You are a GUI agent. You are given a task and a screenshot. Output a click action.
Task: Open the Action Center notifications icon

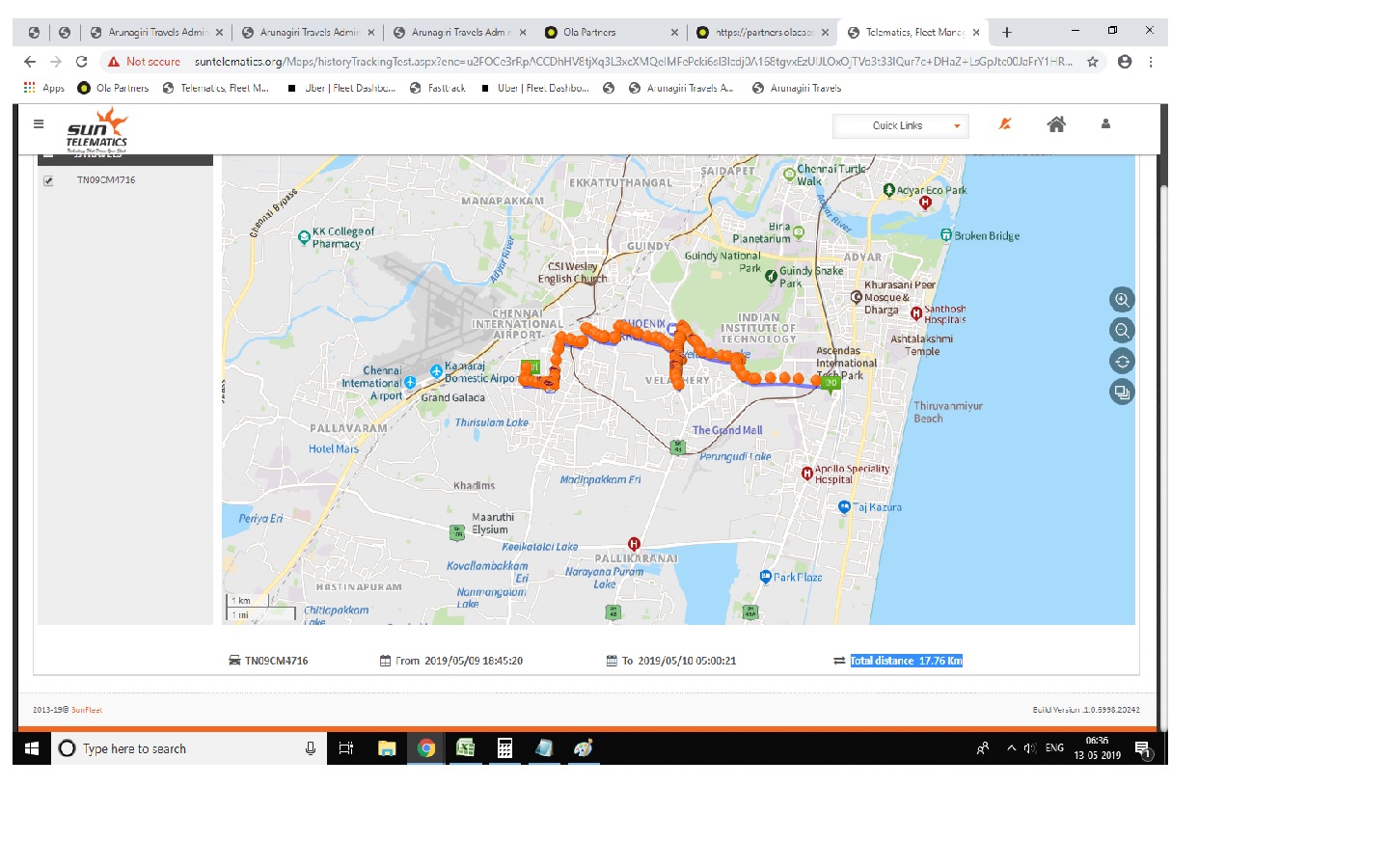point(1143,749)
